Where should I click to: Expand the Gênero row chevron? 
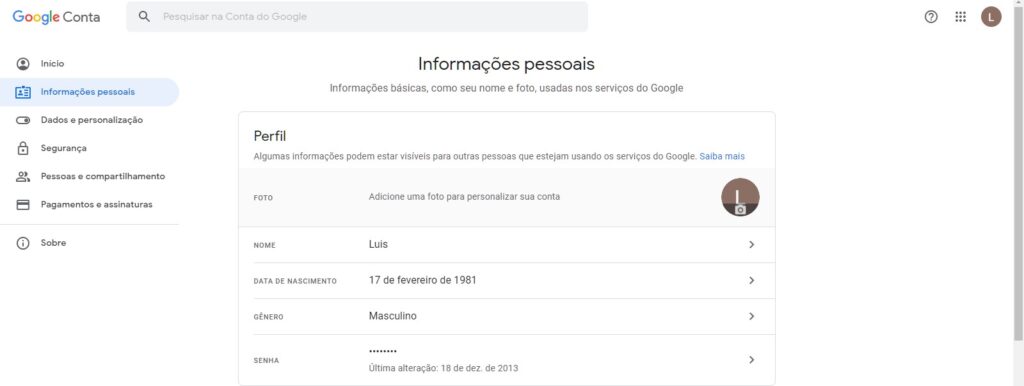(751, 316)
